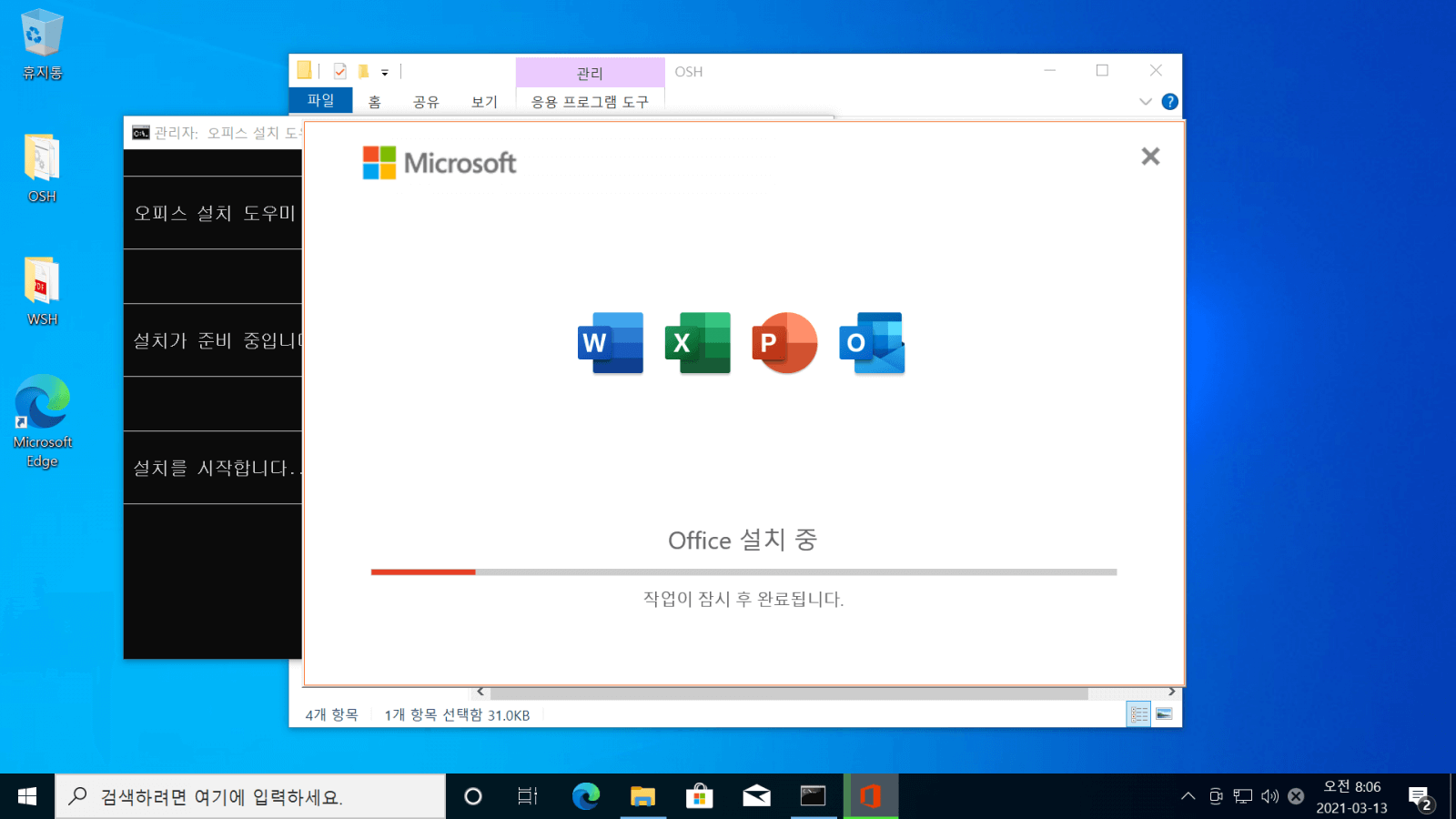Click the Word icon in Office installer
Screen dimensions: 1456x819
click(x=611, y=343)
